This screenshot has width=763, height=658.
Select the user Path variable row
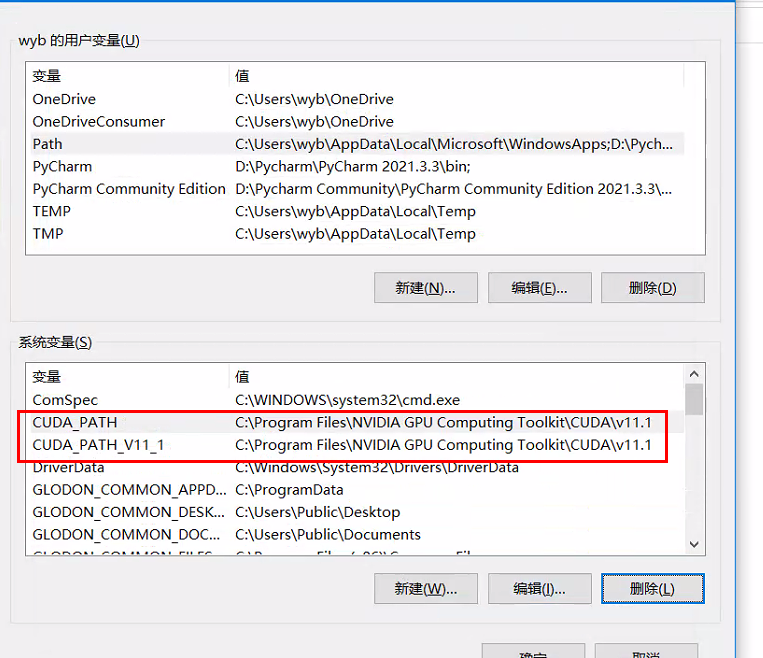pyautogui.click(x=357, y=144)
